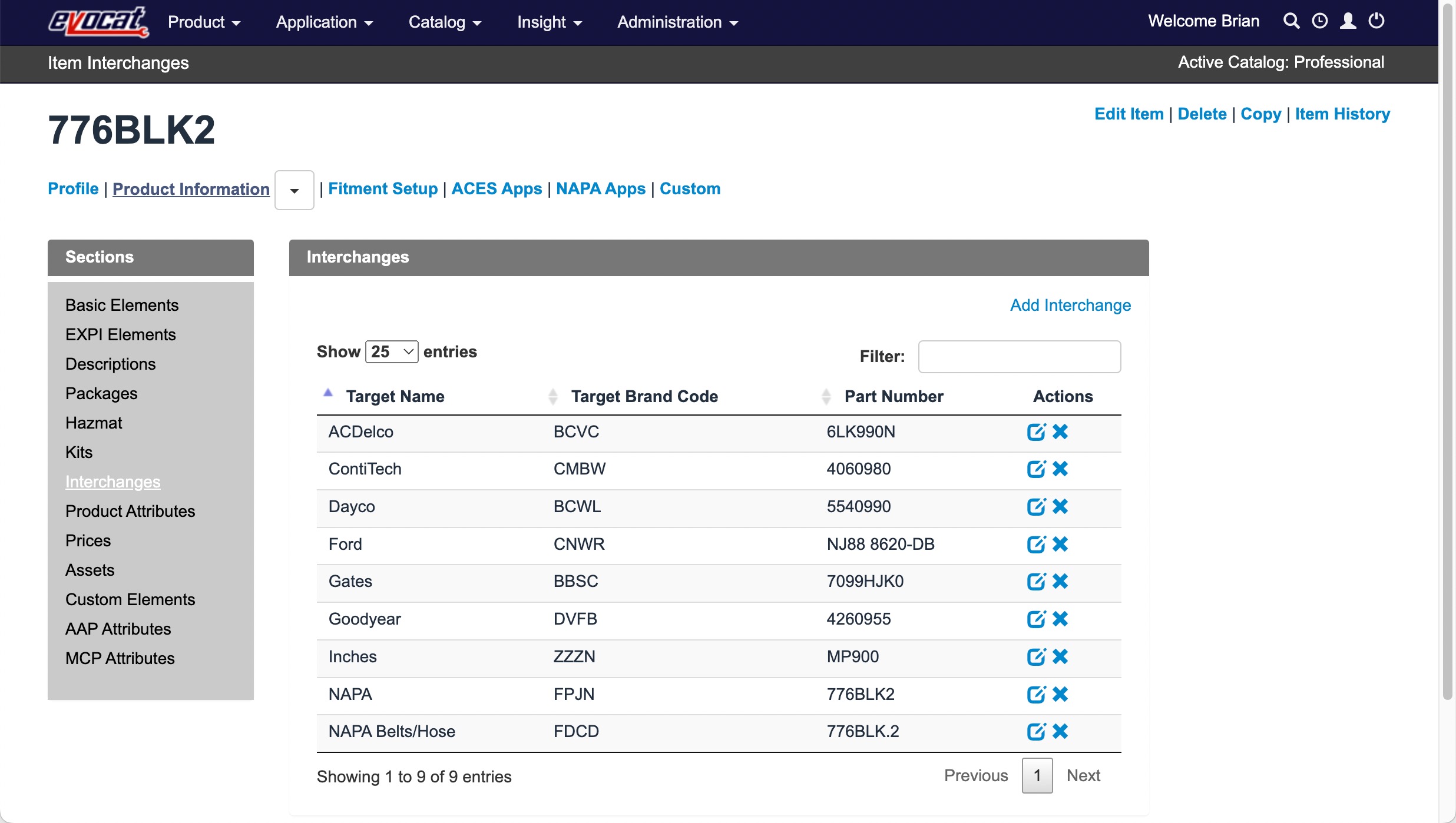This screenshot has width=1456, height=823.
Task: Open the search magnifier icon
Action: coord(1291,21)
